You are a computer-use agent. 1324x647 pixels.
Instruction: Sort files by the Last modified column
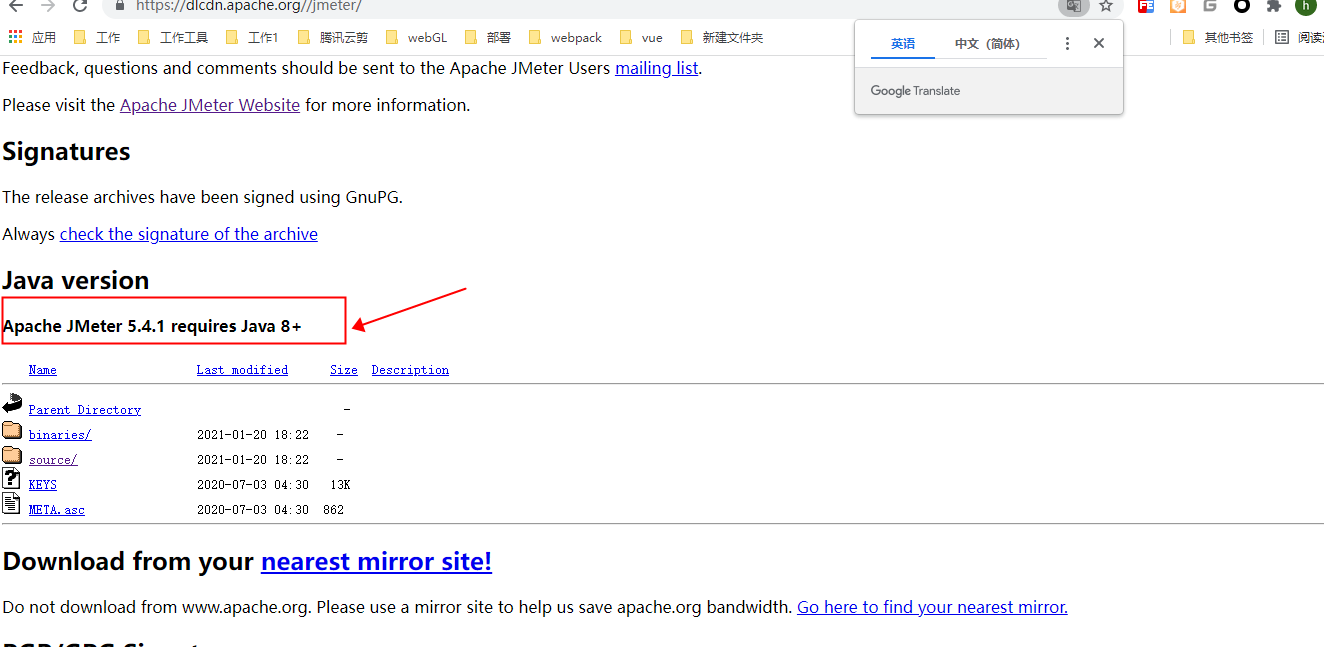coord(242,369)
